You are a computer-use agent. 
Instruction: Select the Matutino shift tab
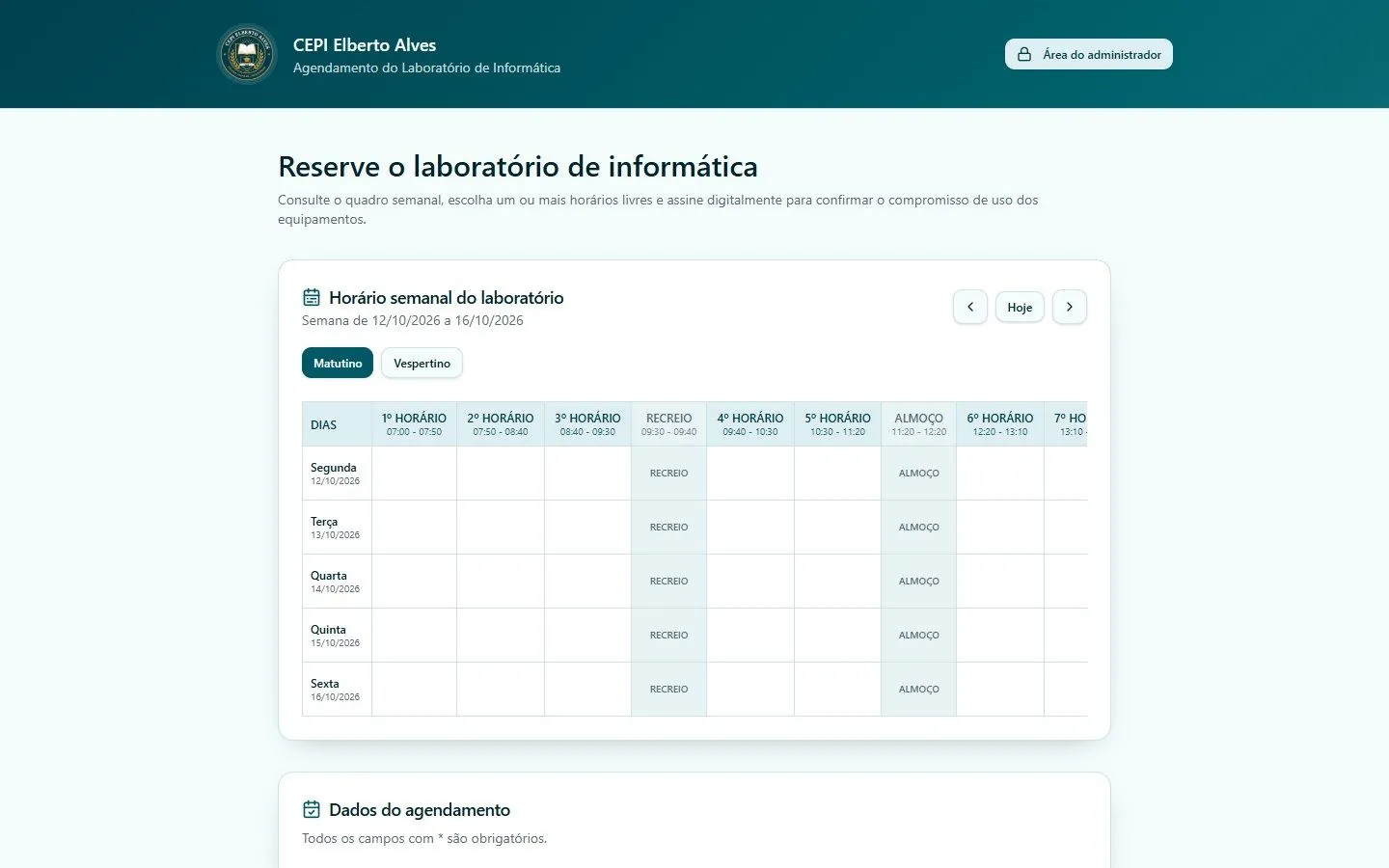pyautogui.click(x=338, y=363)
